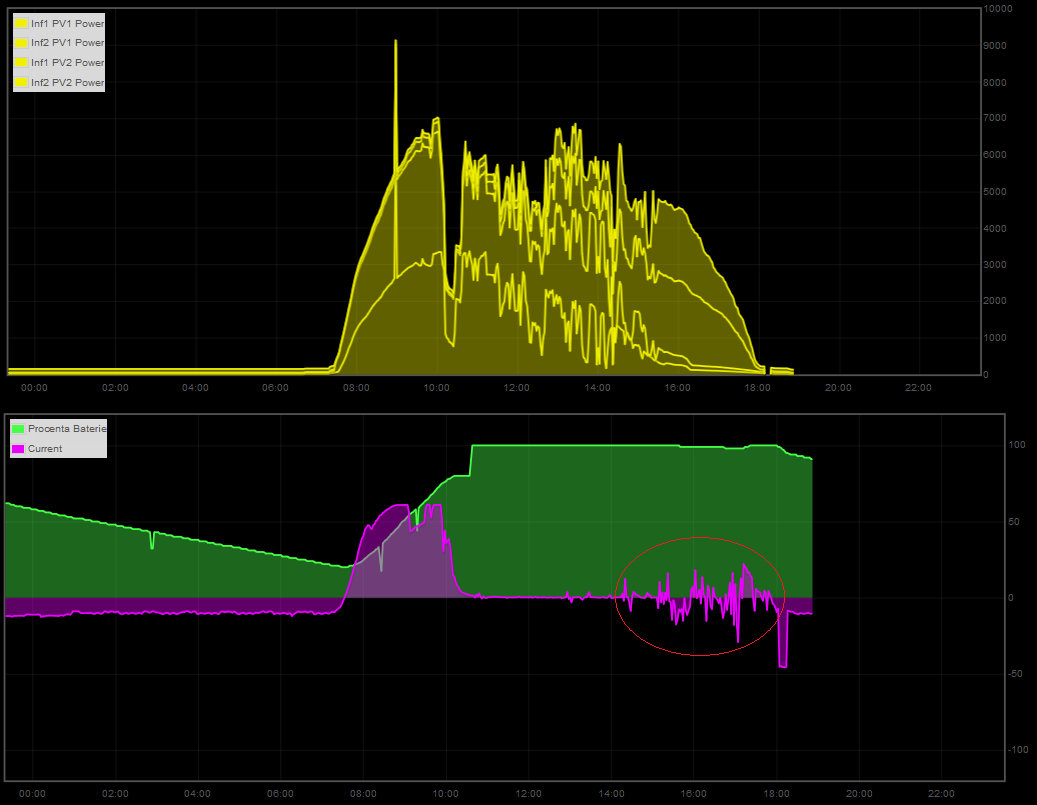The image size is (1037, 805).
Task: Click the sharp negative magenta current dip
Action: coord(783,665)
